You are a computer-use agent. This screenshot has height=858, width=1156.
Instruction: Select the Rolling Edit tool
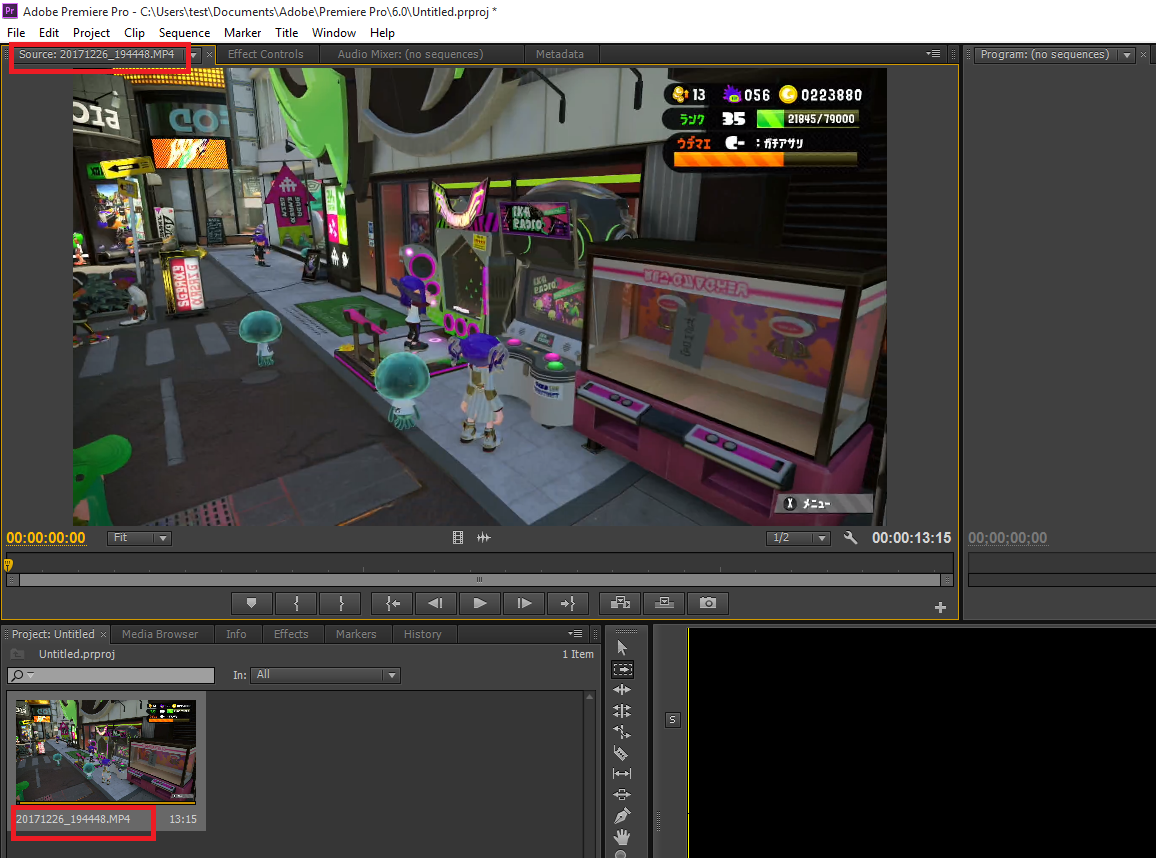tap(621, 711)
